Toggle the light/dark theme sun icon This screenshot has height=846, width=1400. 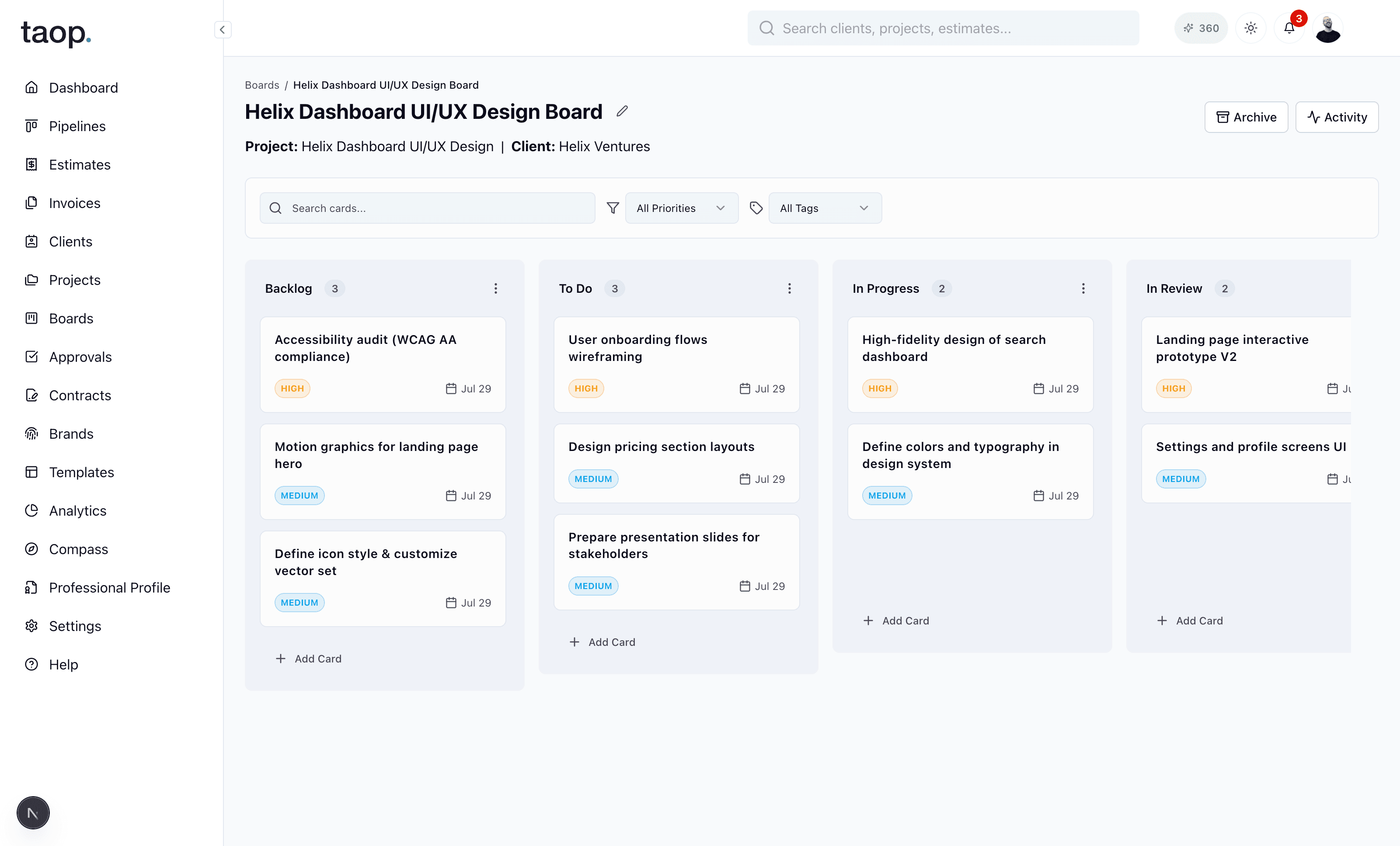tap(1250, 28)
